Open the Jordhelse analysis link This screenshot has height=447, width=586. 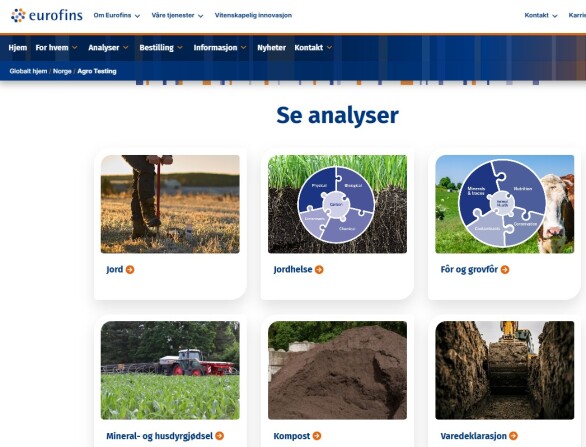pos(293,269)
